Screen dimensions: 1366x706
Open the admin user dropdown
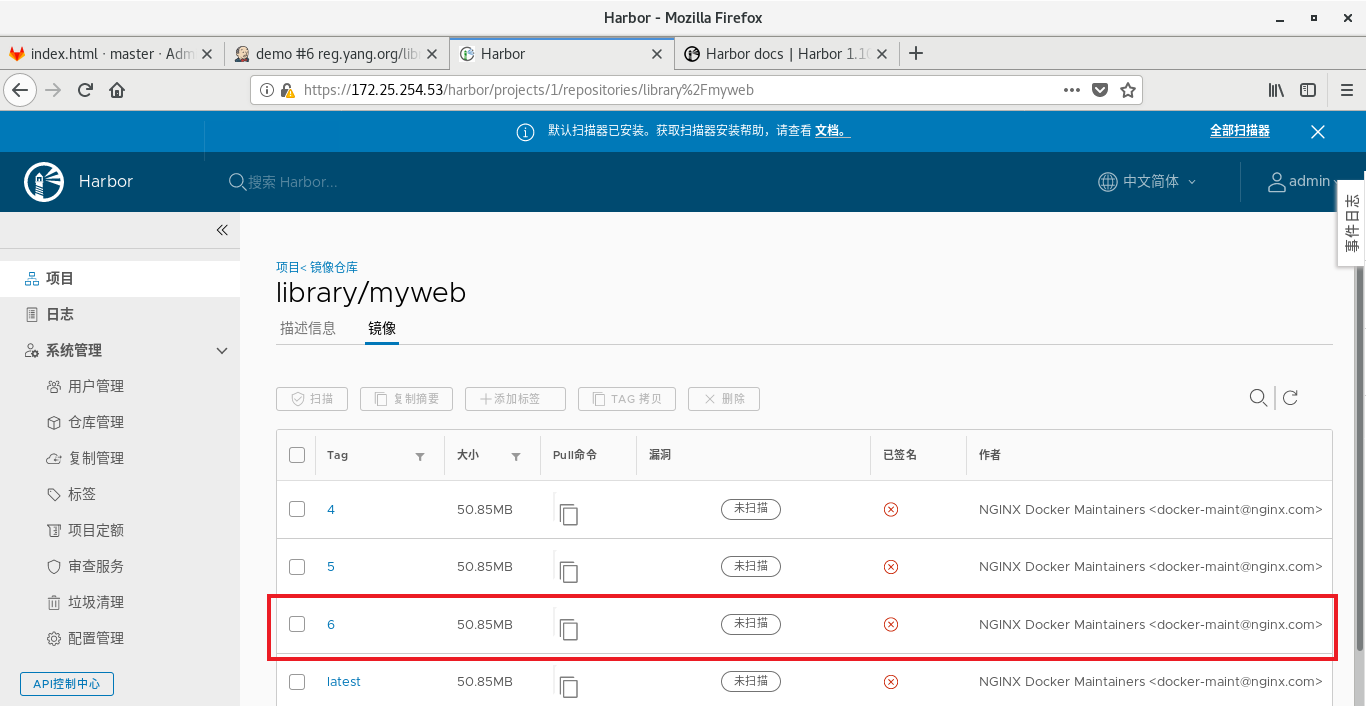(1303, 181)
